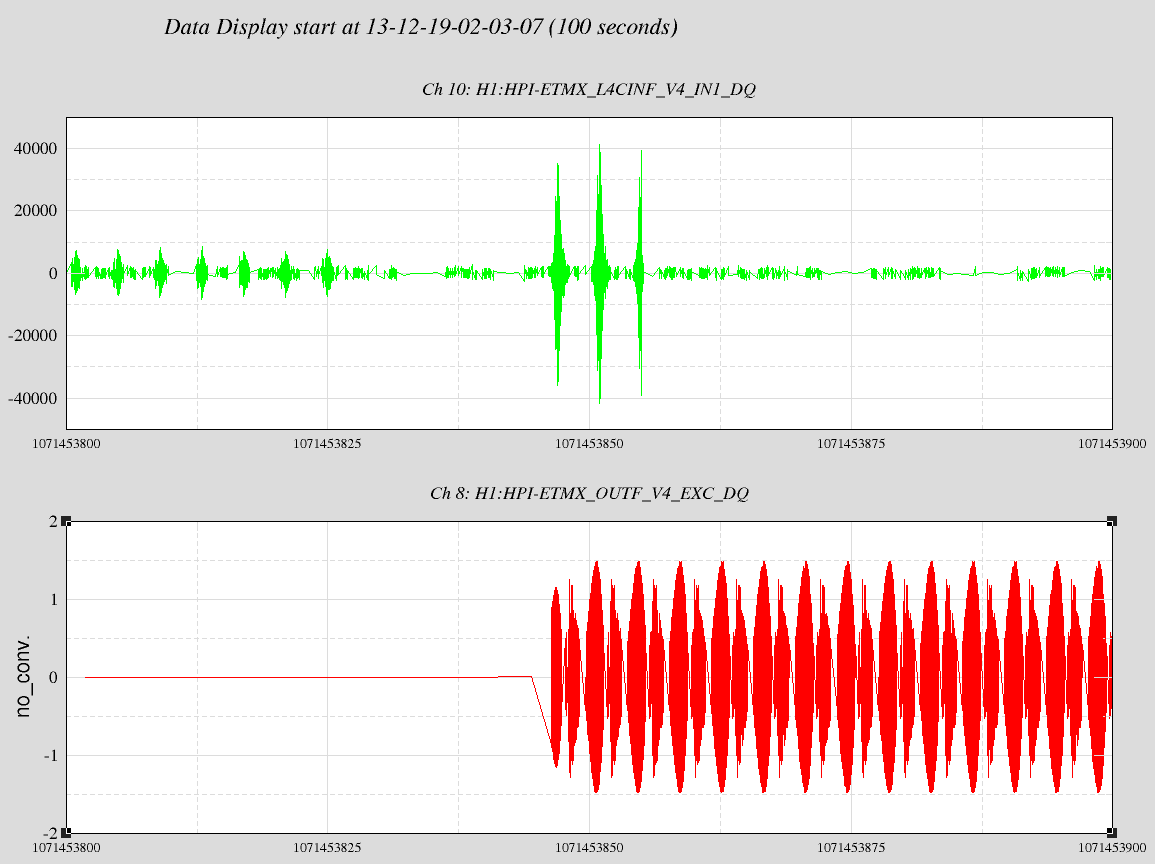Click the 1071453875 time label under Ch 10 plot

(851, 443)
